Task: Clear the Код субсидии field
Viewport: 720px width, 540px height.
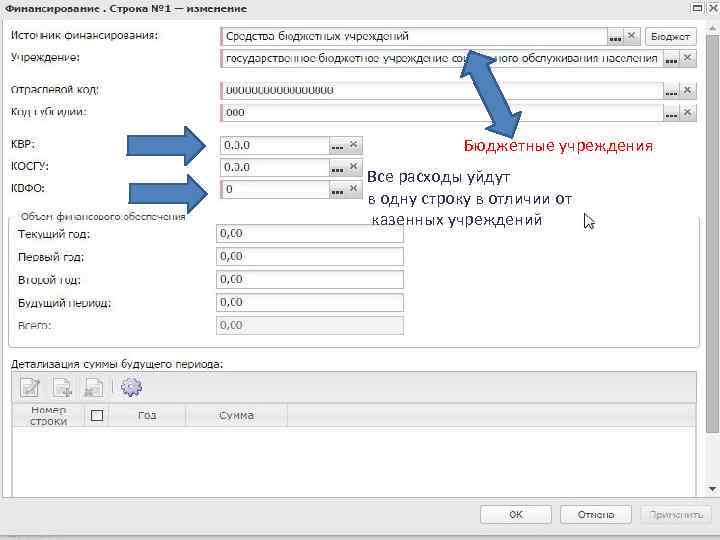Action: [x=687, y=113]
